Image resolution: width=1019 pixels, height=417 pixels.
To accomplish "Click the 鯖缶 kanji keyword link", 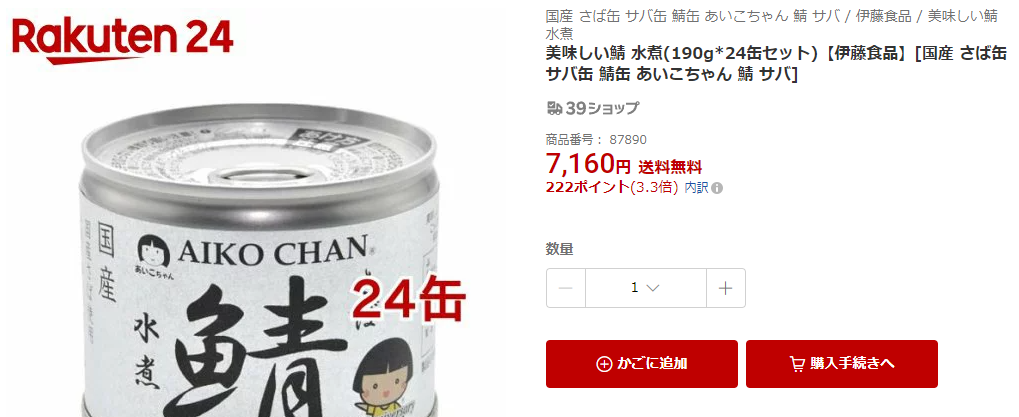I will click(686, 17).
